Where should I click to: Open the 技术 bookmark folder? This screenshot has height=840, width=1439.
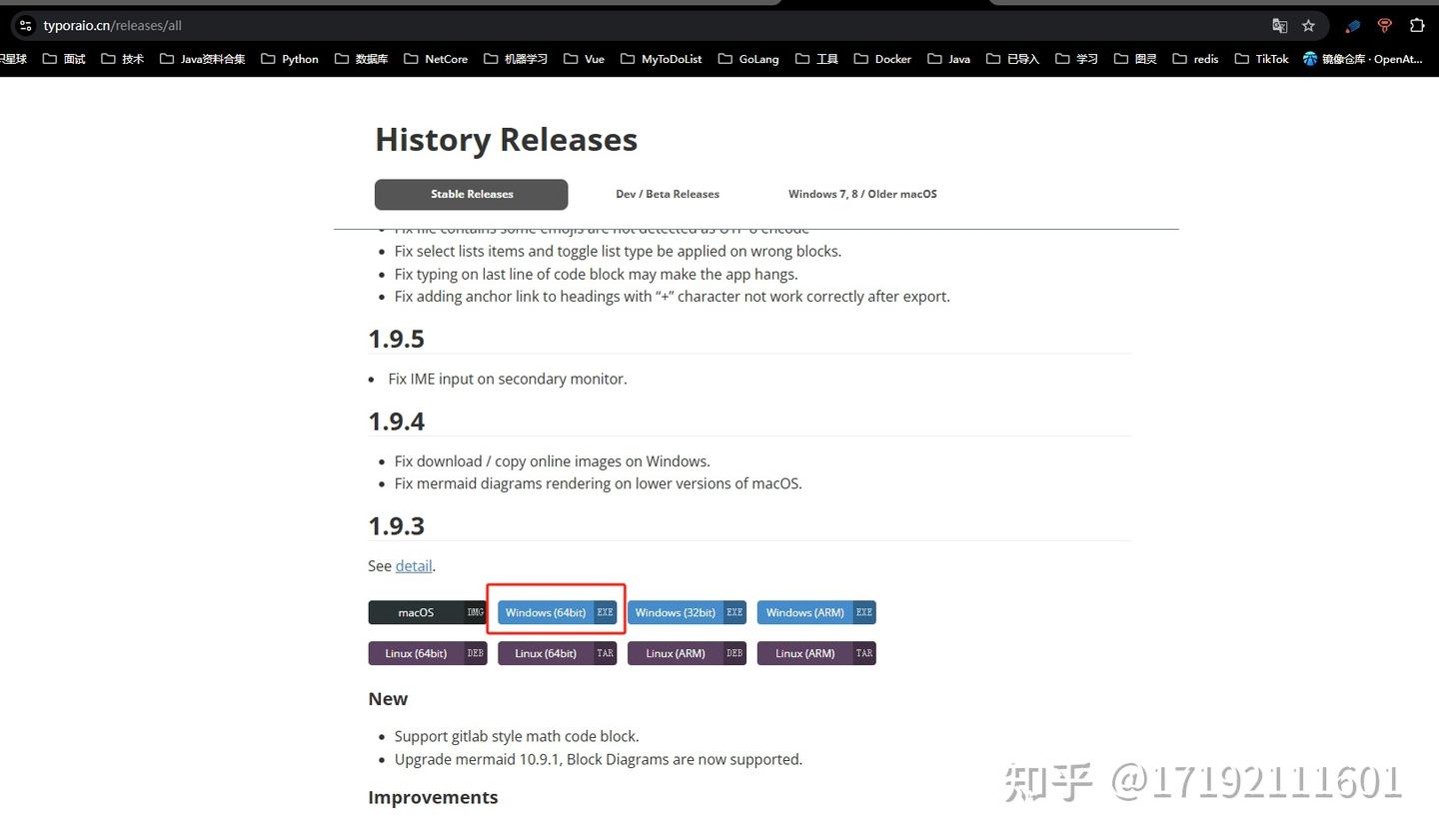coord(122,59)
